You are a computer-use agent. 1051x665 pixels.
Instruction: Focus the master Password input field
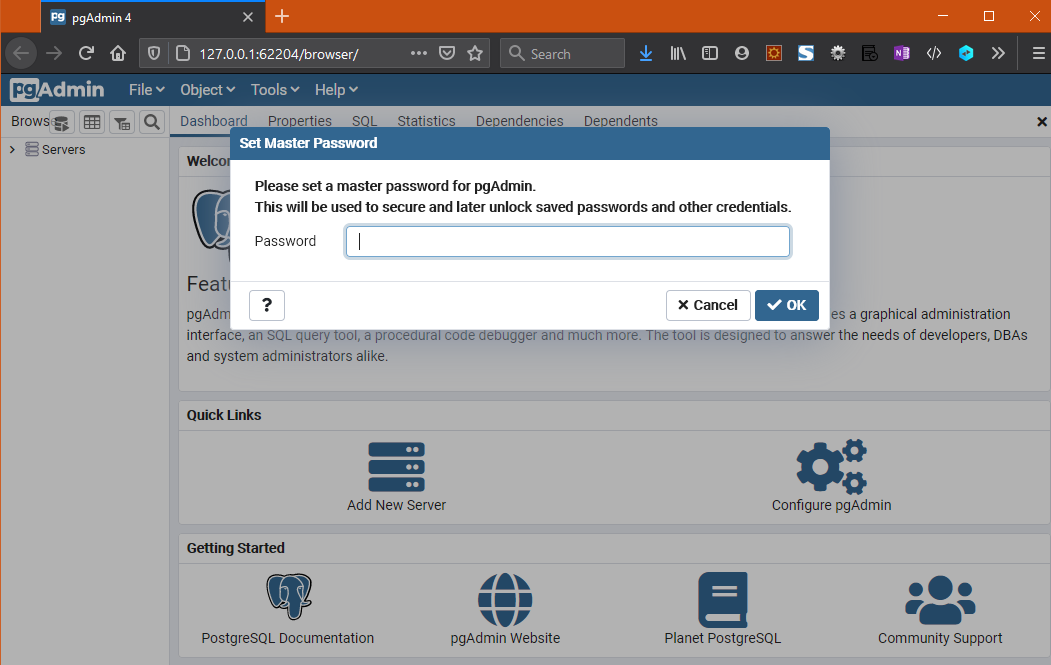tap(568, 241)
